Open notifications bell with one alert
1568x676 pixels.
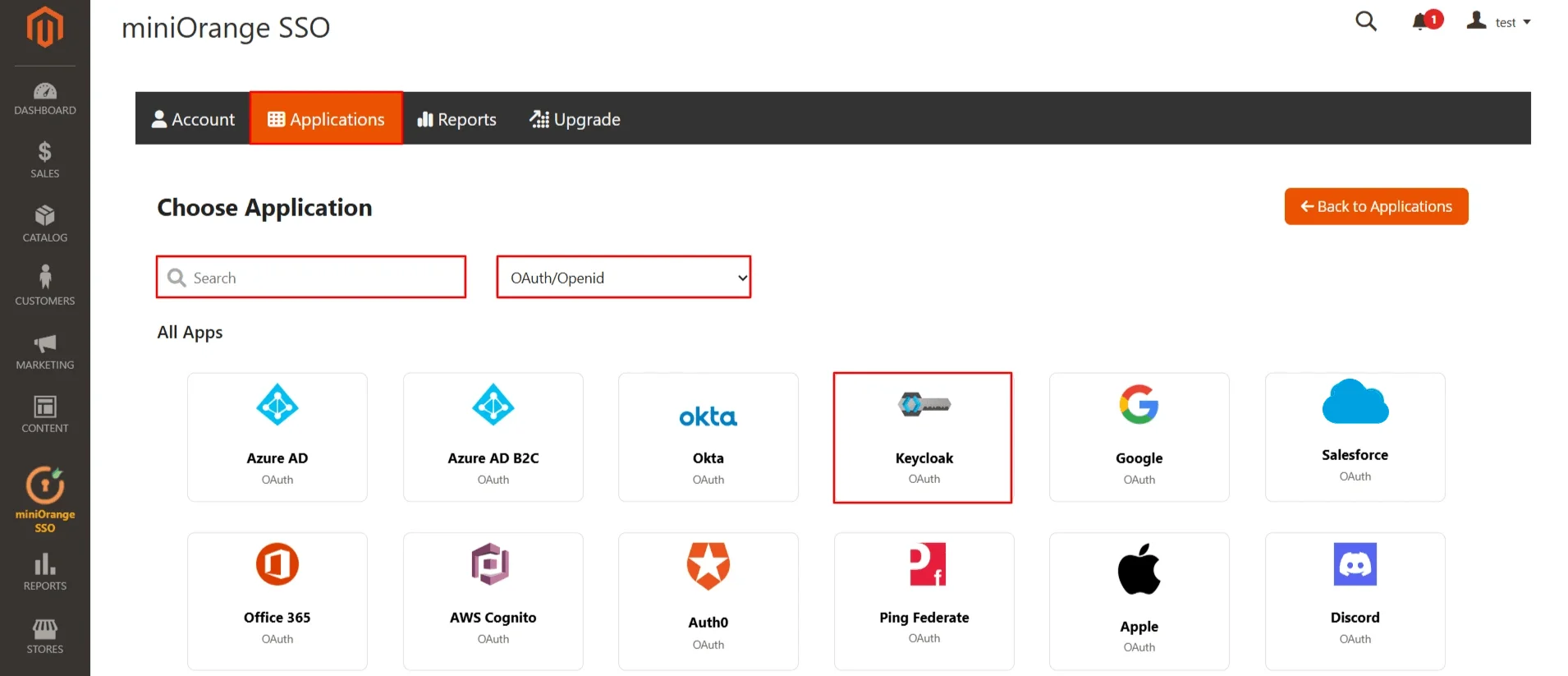click(1427, 21)
